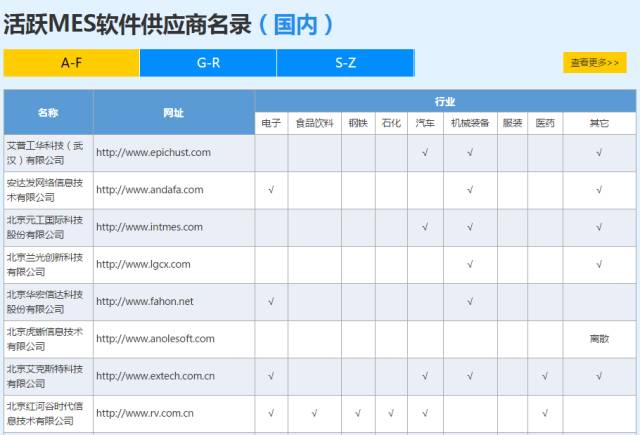Open the http://www.anolesoft.com link
The width and height of the screenshot is (640, 435).
coord(155,338)
